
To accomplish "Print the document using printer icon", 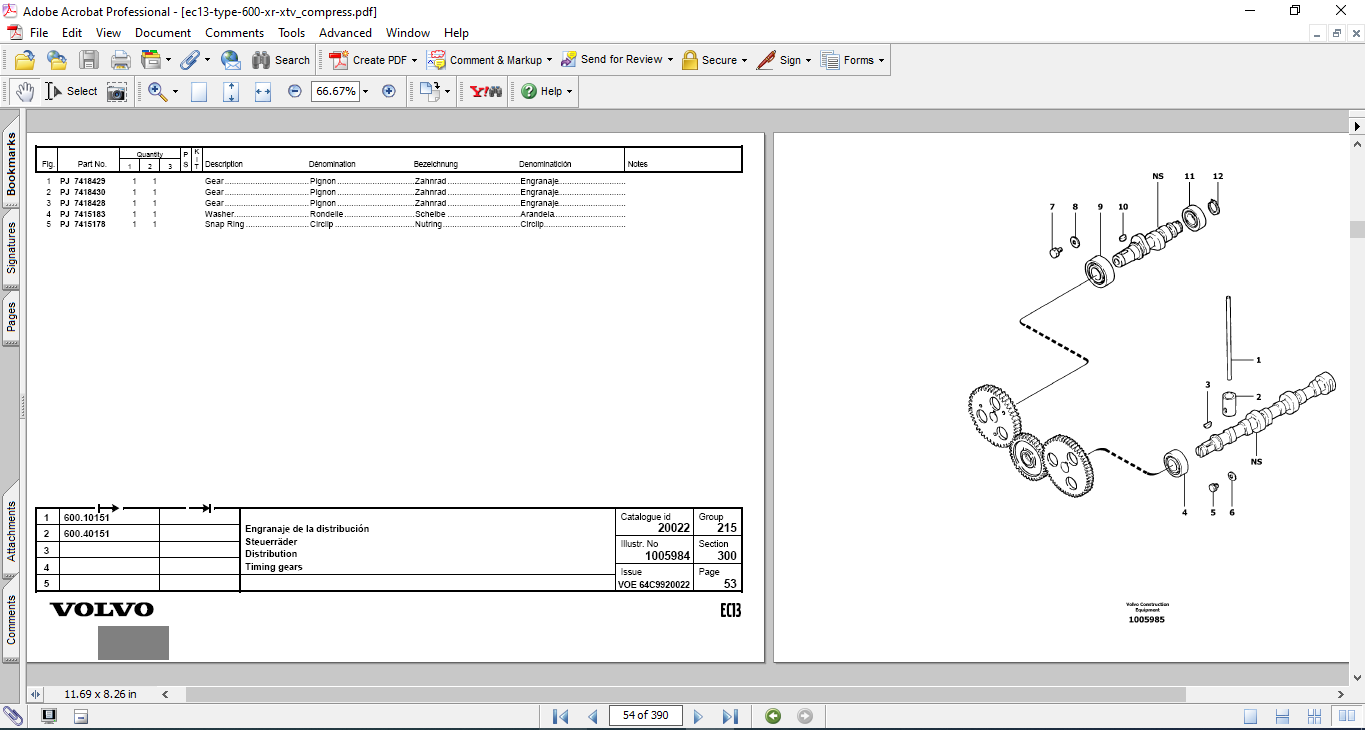I will pos(121,60).
